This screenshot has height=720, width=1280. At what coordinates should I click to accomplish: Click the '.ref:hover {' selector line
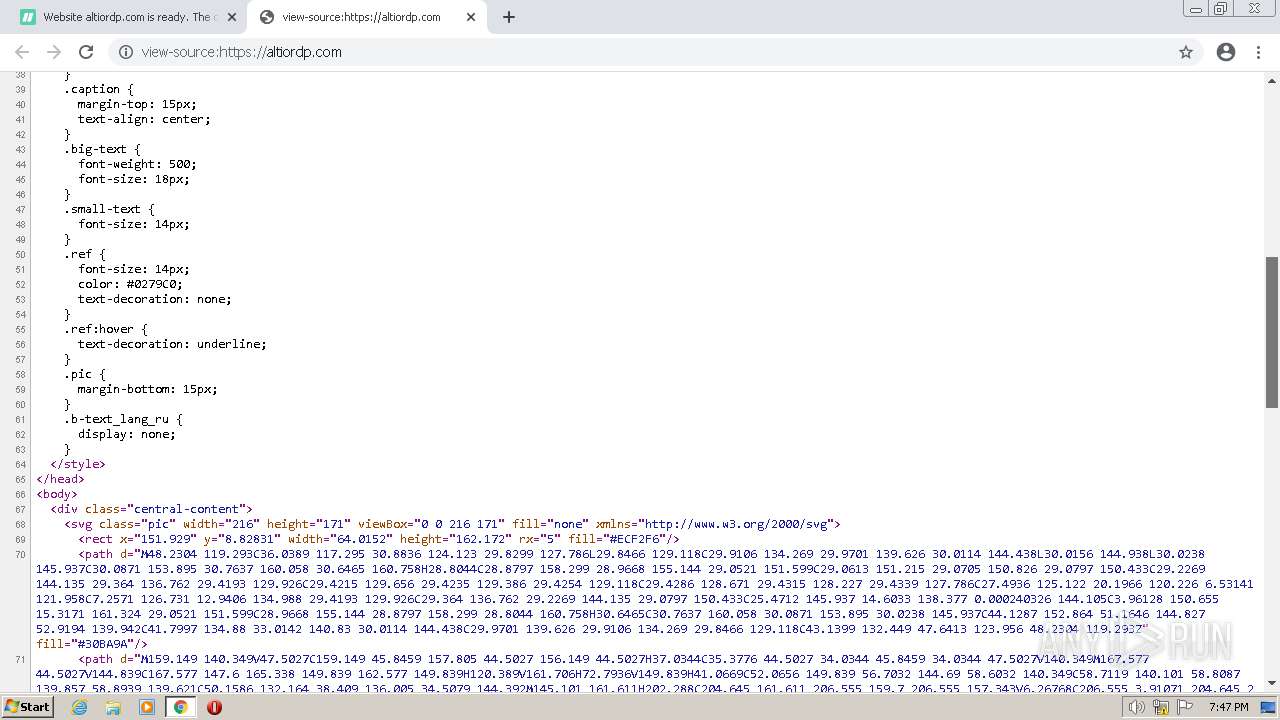point(105,329)
